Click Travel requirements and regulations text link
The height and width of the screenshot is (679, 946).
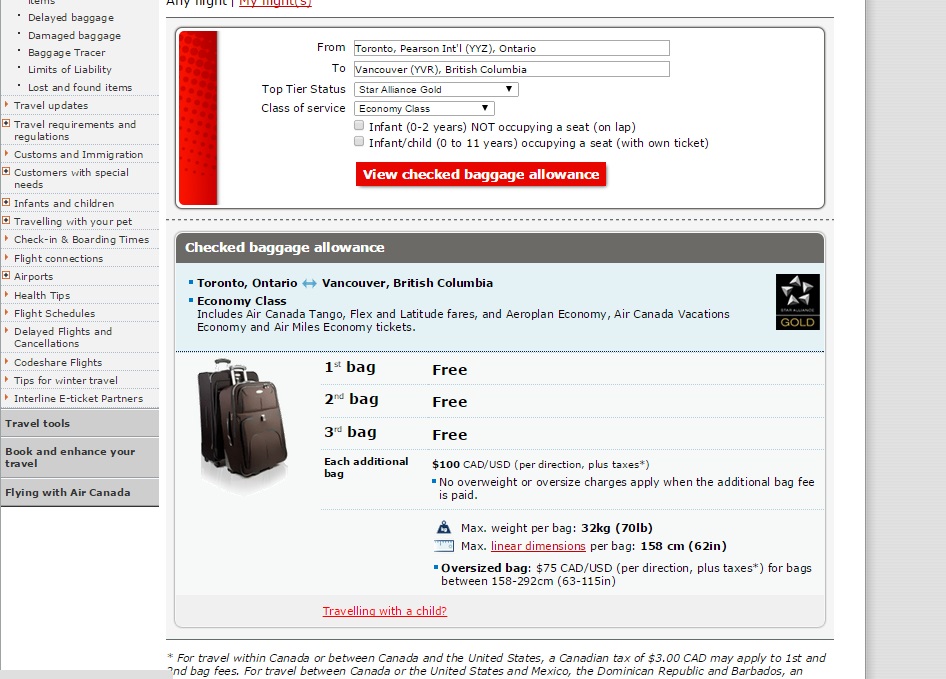tap(75, 130)
